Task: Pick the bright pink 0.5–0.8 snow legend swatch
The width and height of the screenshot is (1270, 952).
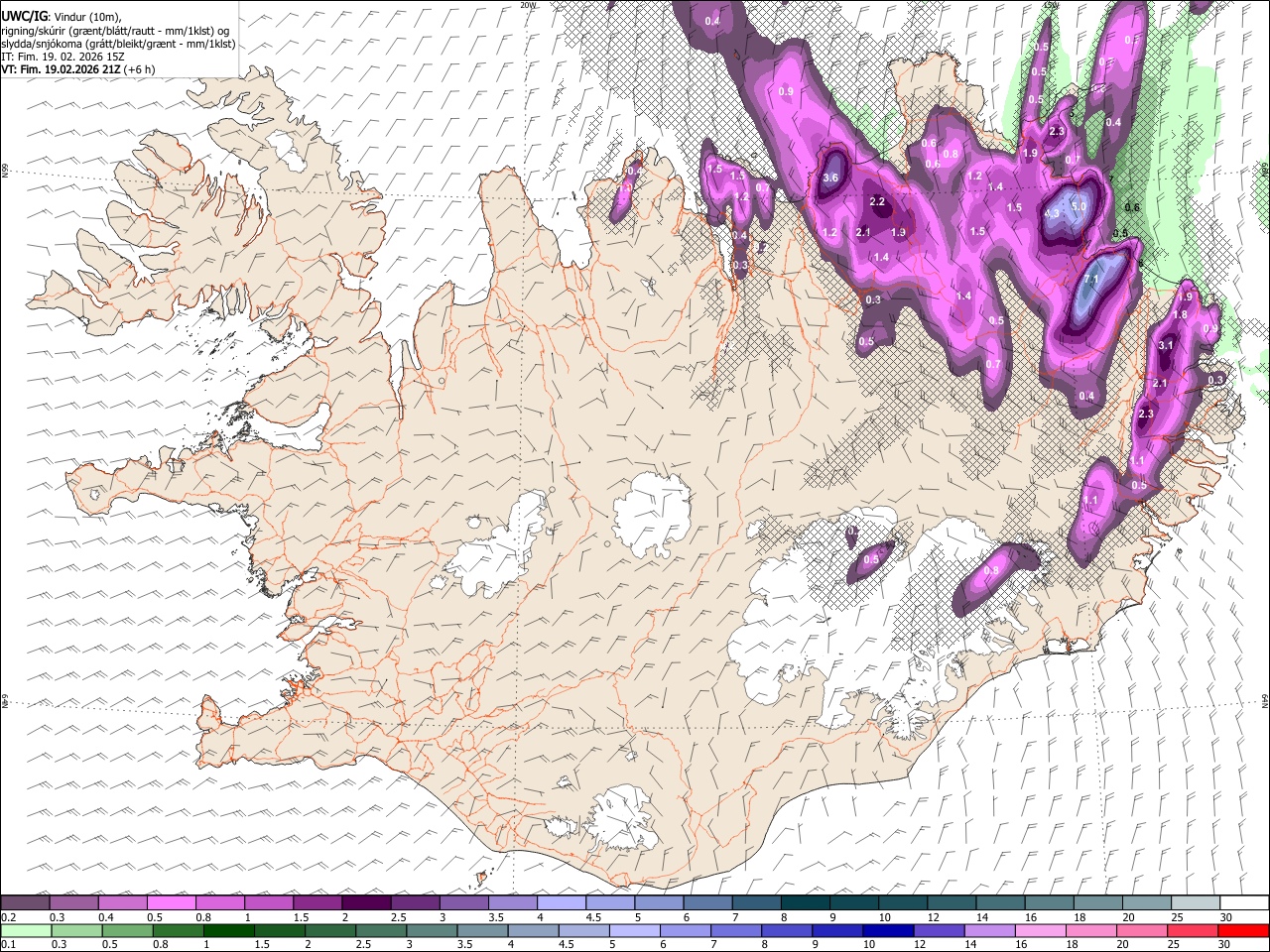Action: (x=171, y=902)
